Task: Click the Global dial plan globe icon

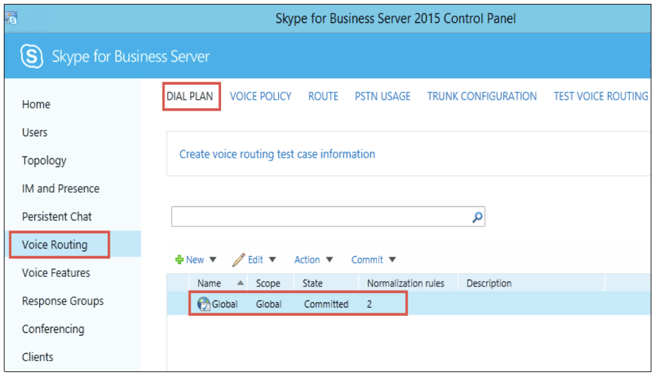Action: coord(204,304)
